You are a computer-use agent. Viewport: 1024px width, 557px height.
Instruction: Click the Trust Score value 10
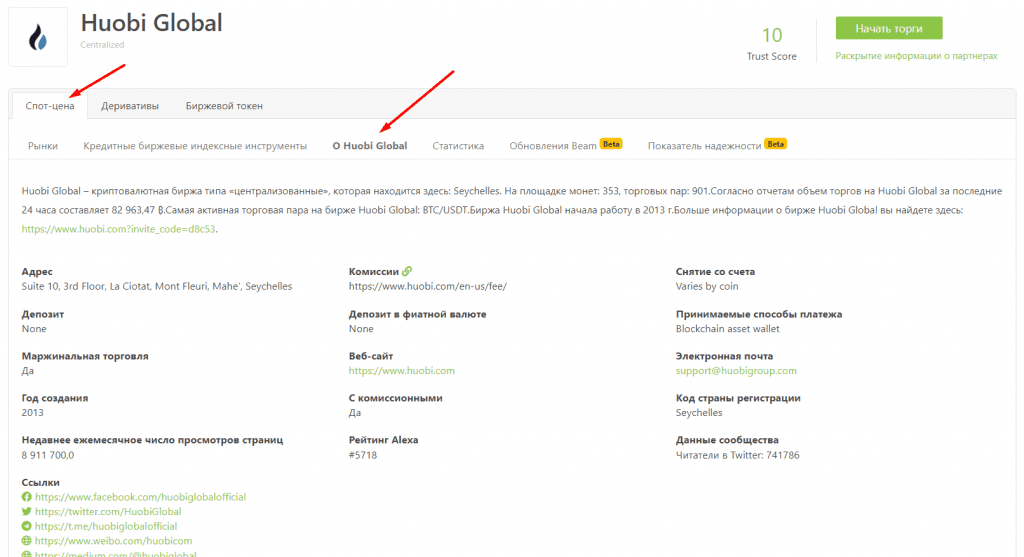[x=772, y=35]
